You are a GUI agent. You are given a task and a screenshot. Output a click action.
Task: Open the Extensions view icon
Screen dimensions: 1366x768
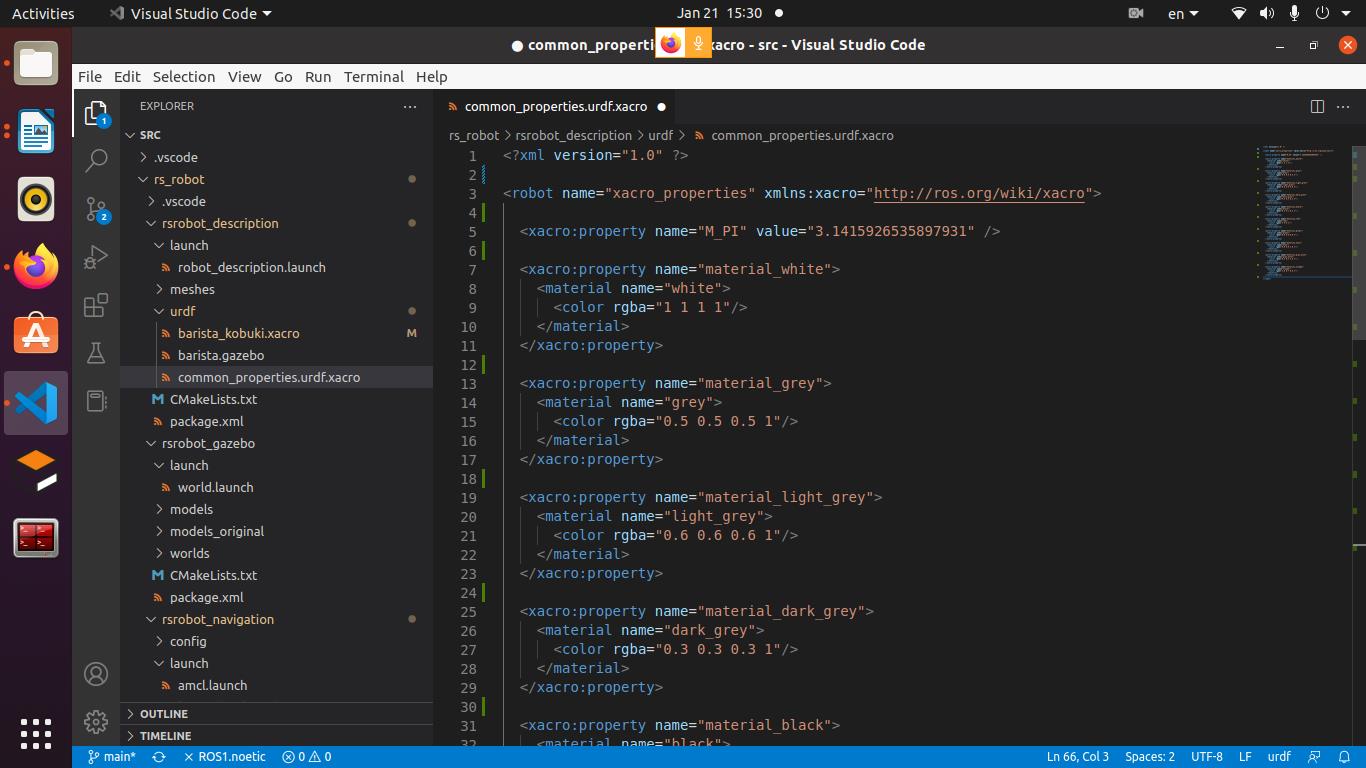[x=96, y=306]
